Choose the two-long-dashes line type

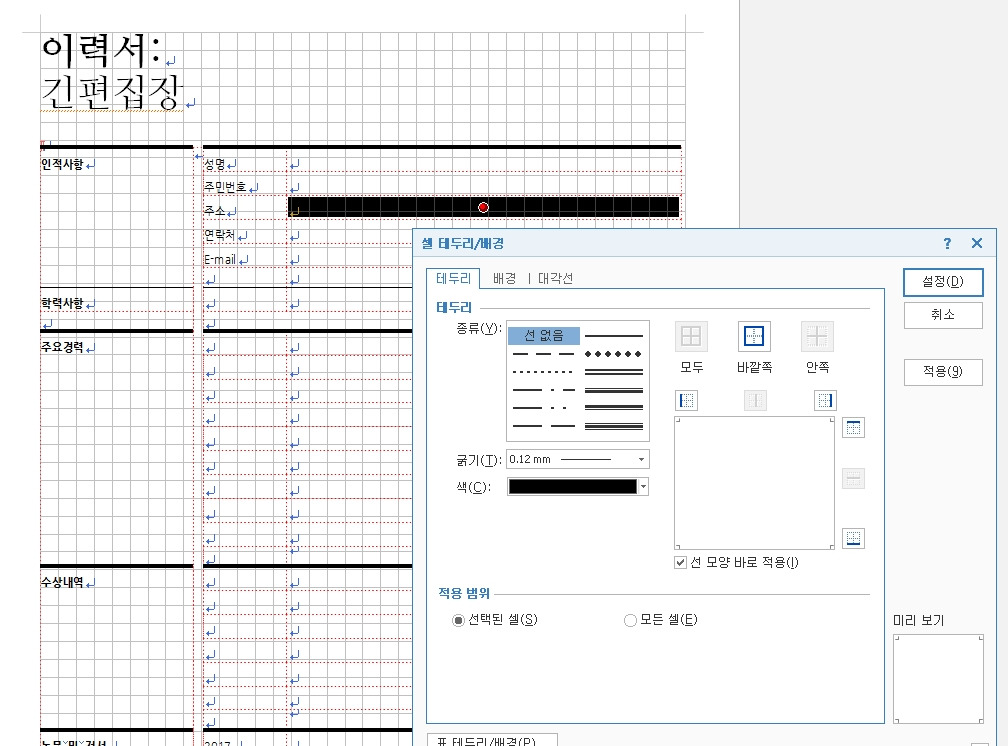544,426
